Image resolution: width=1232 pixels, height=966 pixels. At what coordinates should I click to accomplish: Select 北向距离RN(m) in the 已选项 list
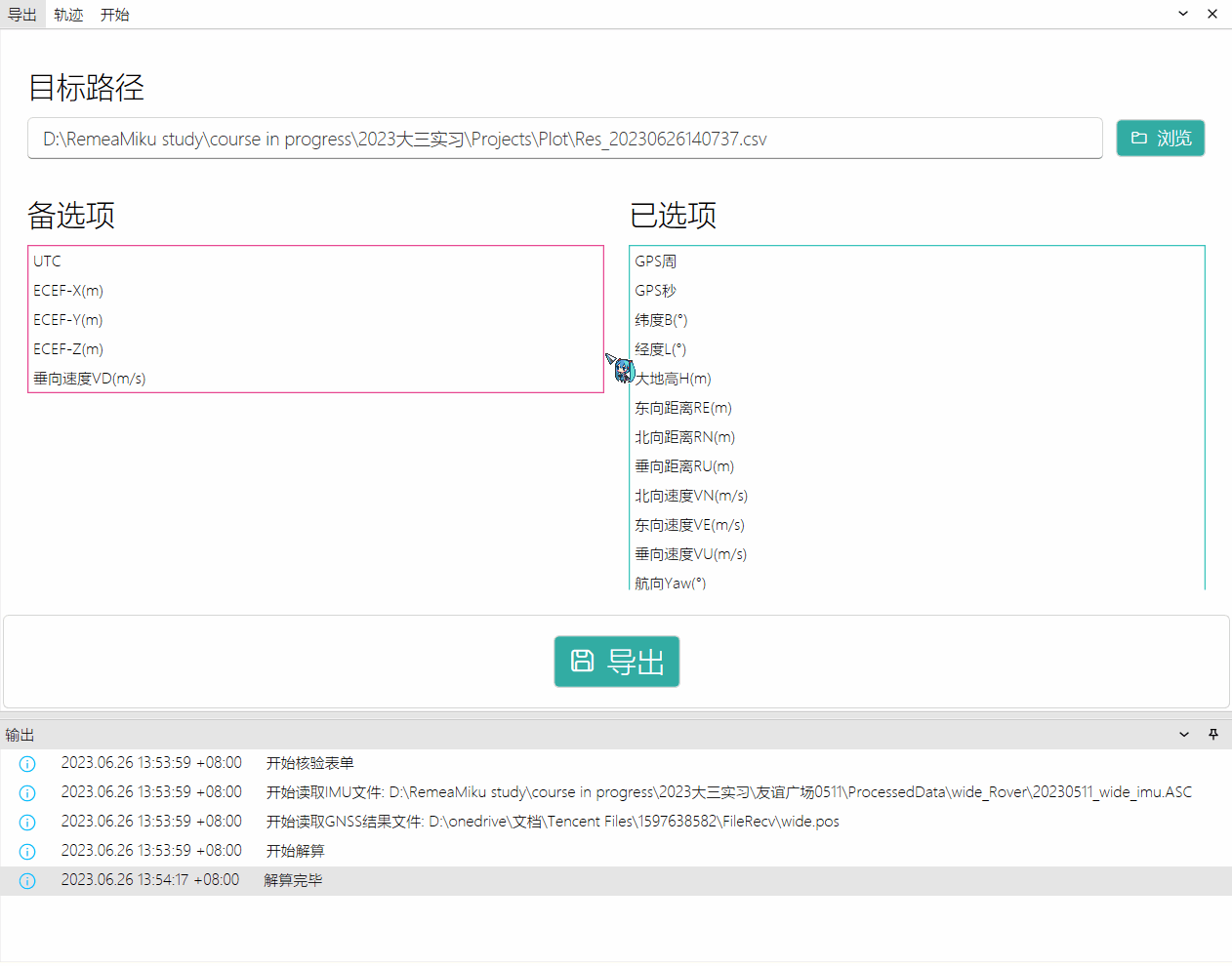(918, 437)
